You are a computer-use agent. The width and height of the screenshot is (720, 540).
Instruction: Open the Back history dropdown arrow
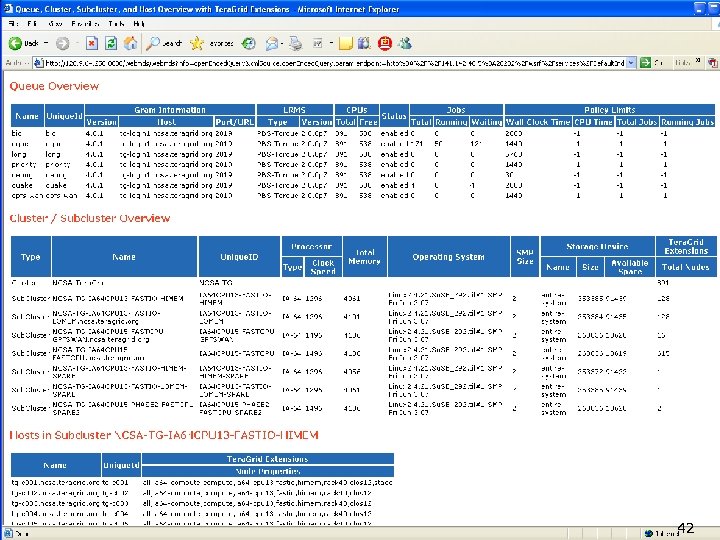click(x=45, y=43)
